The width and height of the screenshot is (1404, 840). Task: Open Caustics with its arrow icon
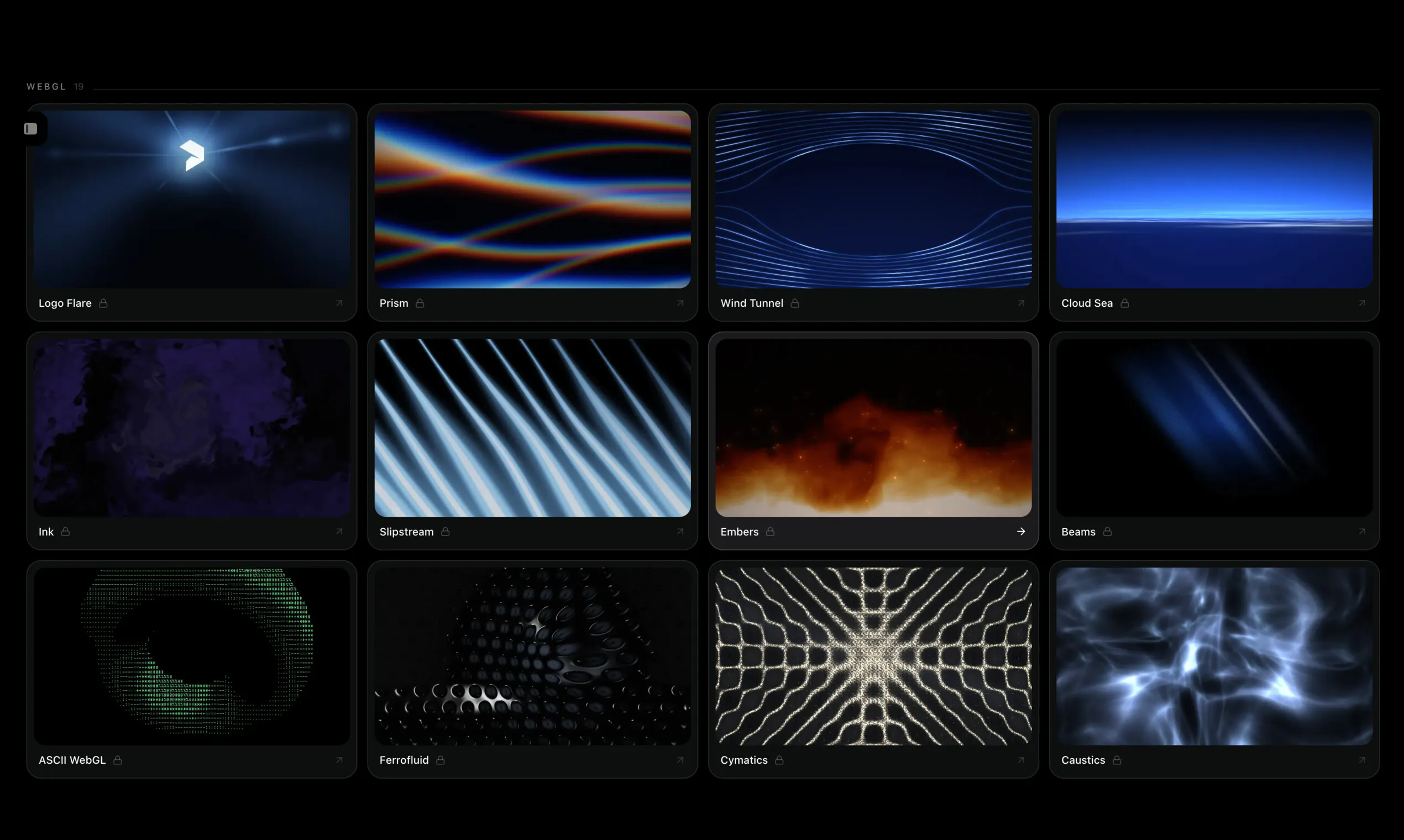click(x=1361, y=760)
